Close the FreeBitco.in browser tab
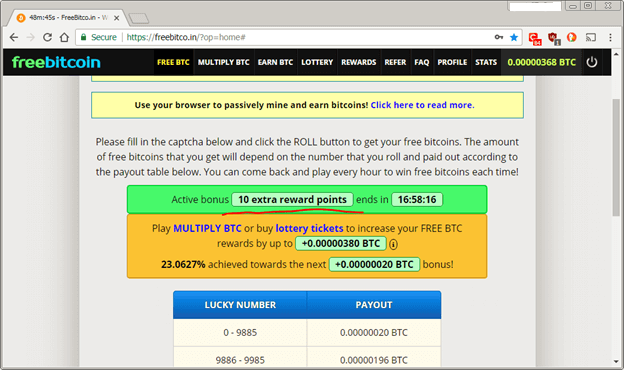Viewport: 624px width, 370px height. (x=117, y=18)
